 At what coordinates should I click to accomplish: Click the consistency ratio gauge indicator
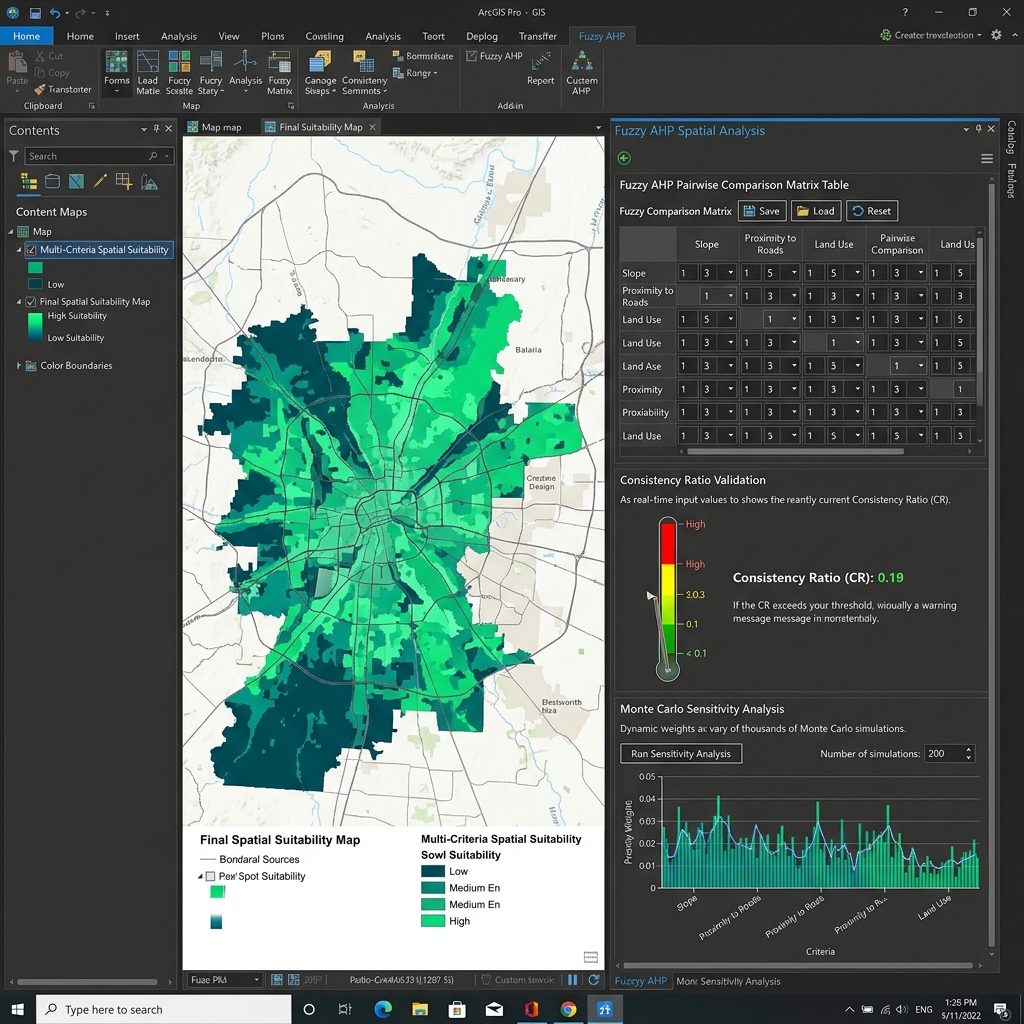[x=652, y=596]
